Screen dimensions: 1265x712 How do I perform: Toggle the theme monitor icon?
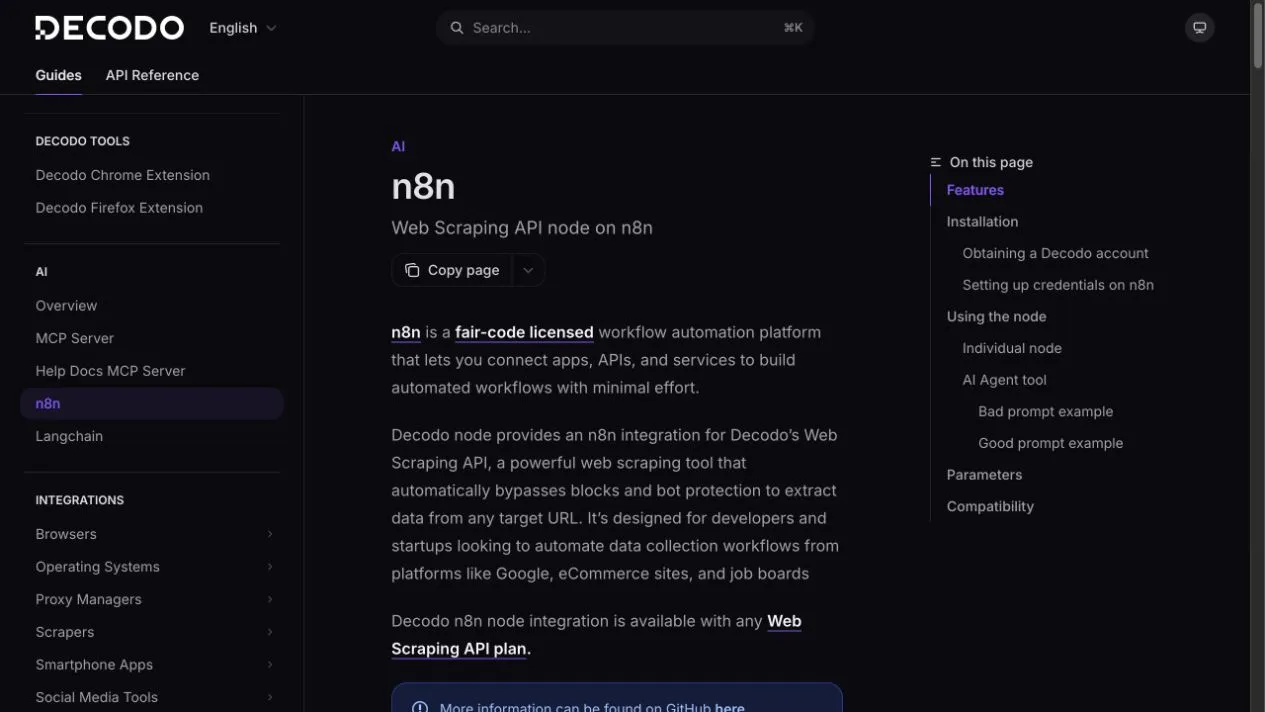click(x=1200, y=28)
